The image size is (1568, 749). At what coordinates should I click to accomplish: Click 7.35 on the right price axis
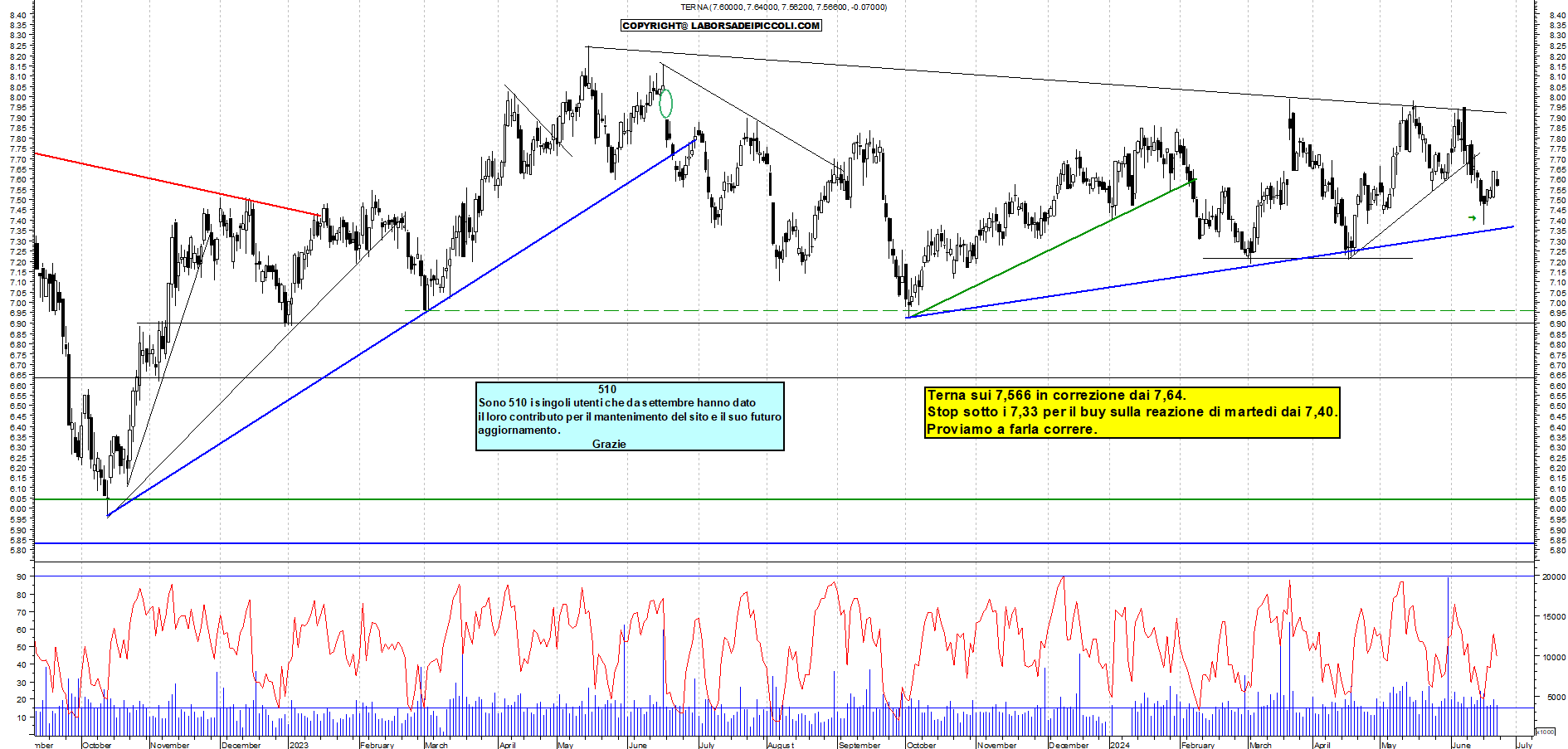click(1557, 231)
